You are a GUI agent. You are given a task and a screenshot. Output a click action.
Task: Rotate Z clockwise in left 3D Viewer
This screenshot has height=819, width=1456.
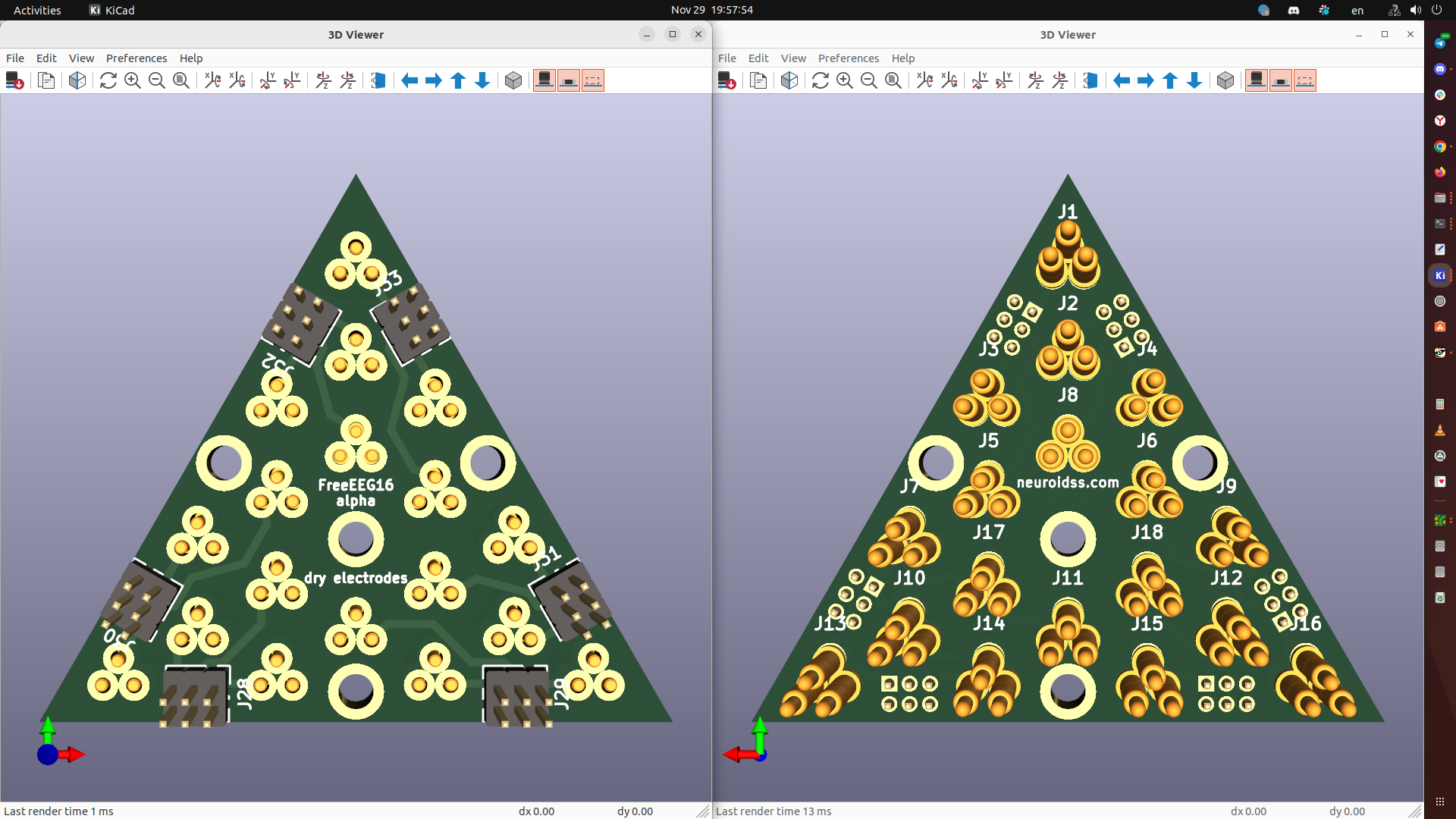324,80
